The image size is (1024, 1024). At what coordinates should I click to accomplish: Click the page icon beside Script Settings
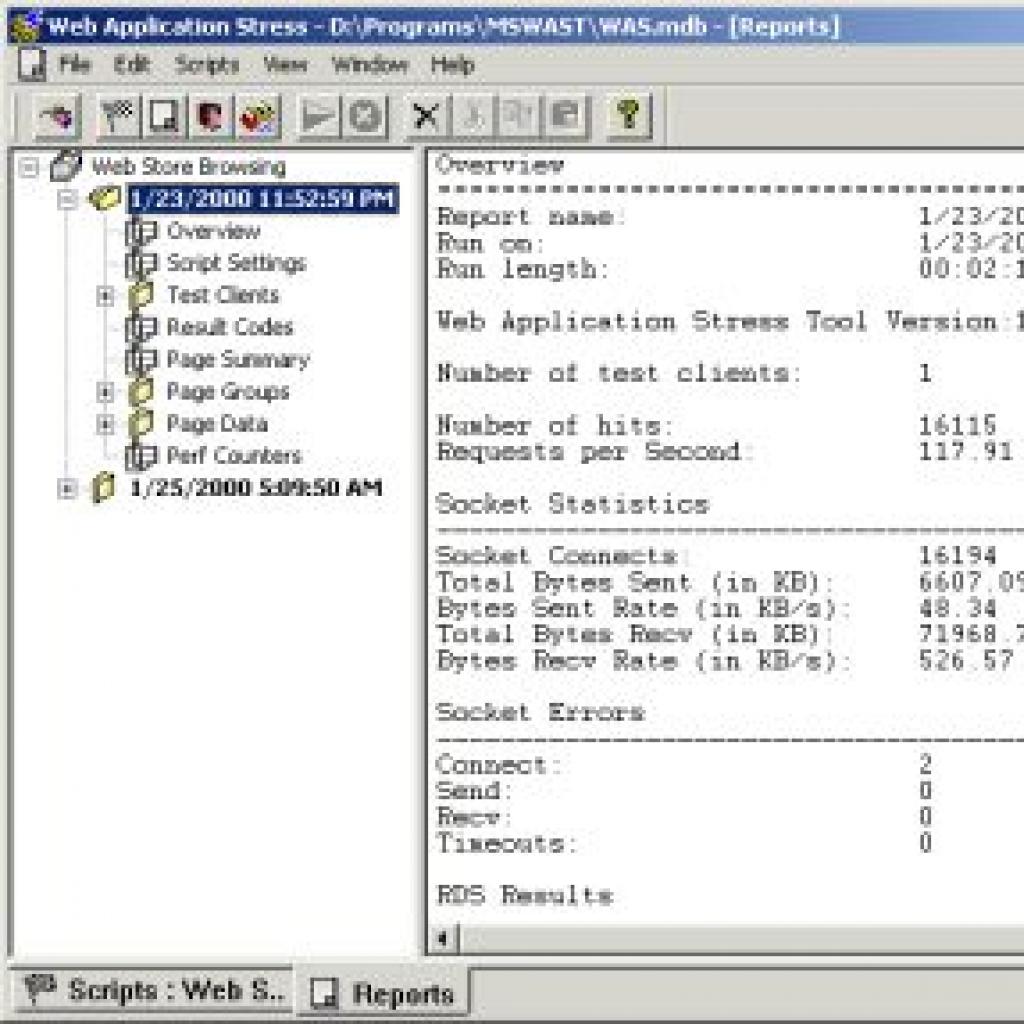[x=141, y=263]
